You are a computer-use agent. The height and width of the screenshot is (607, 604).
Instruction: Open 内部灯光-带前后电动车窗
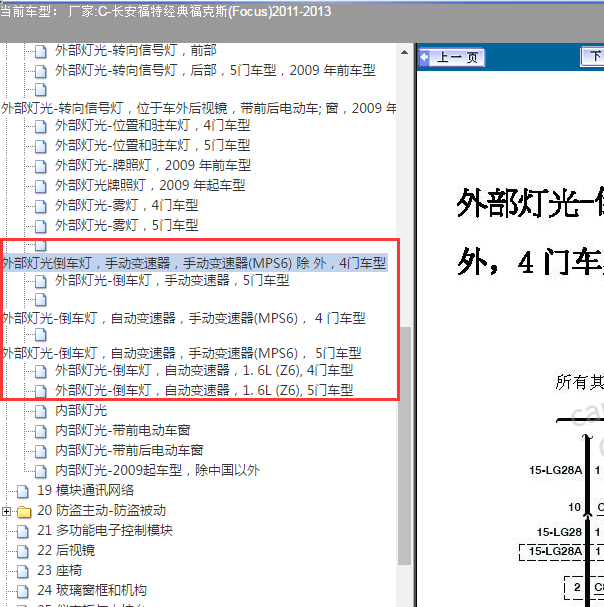click(129, 451)
